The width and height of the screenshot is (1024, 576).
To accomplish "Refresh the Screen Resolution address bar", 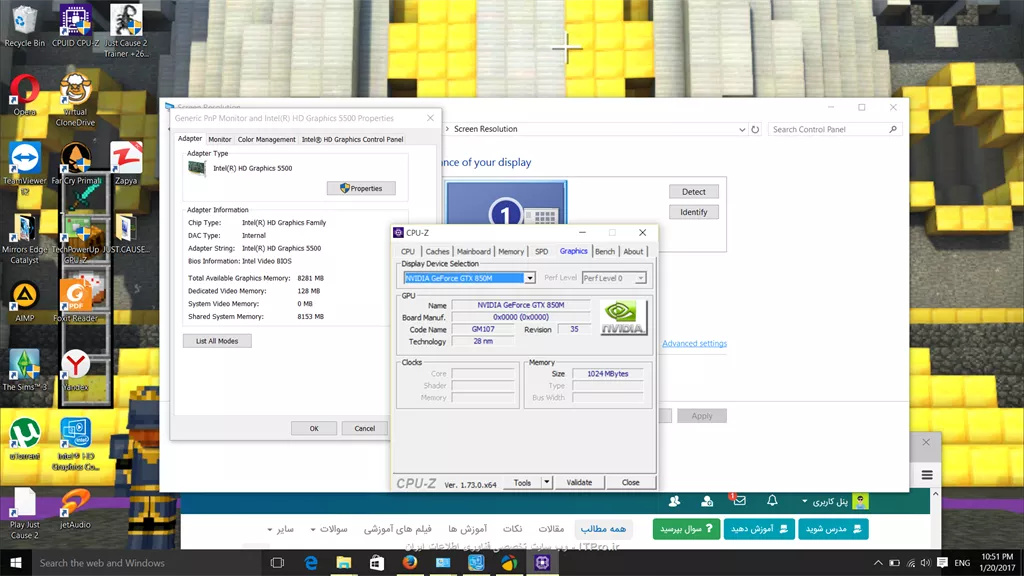I will tap(755, 129).
